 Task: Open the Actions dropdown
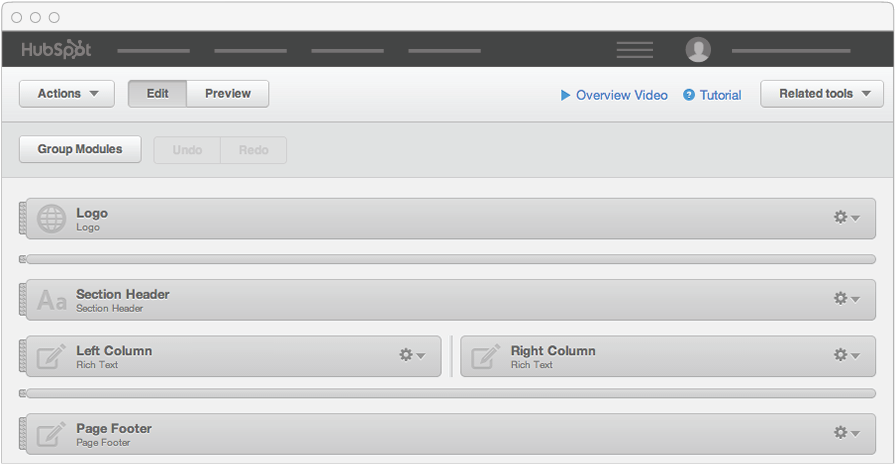coord(67,94)
